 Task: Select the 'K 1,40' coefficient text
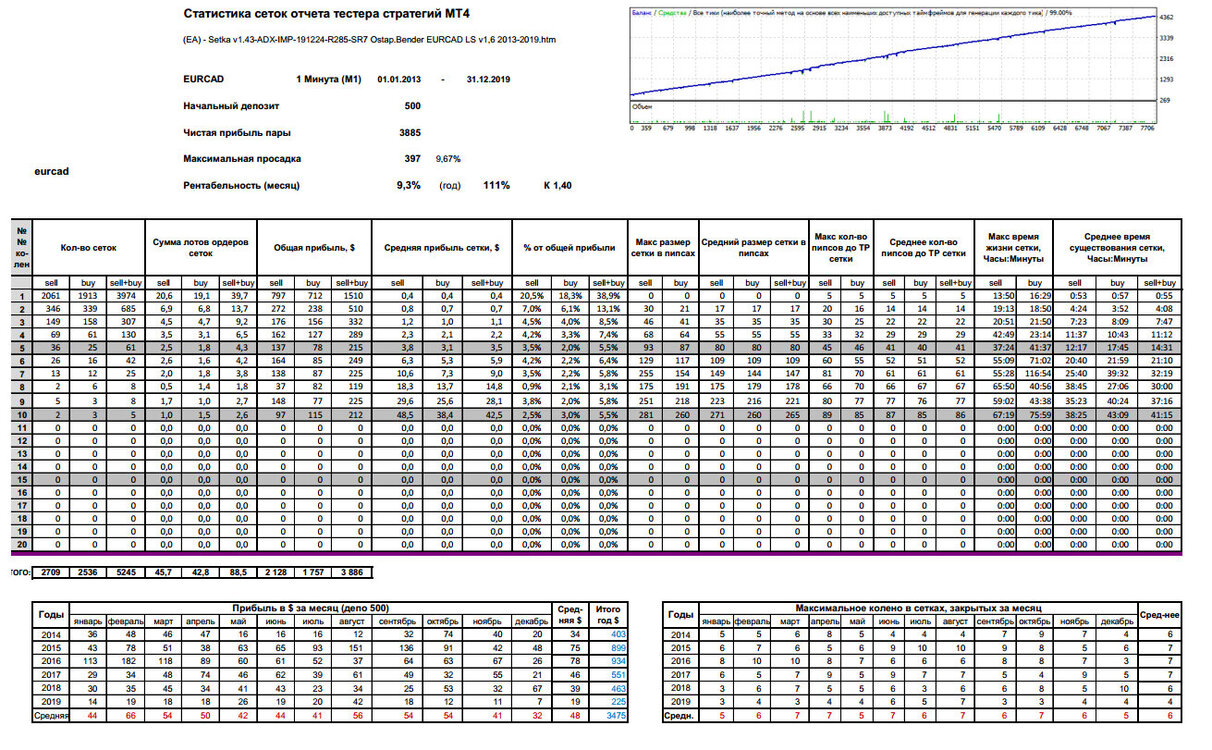pyautogui.click(x=557, y=185)
